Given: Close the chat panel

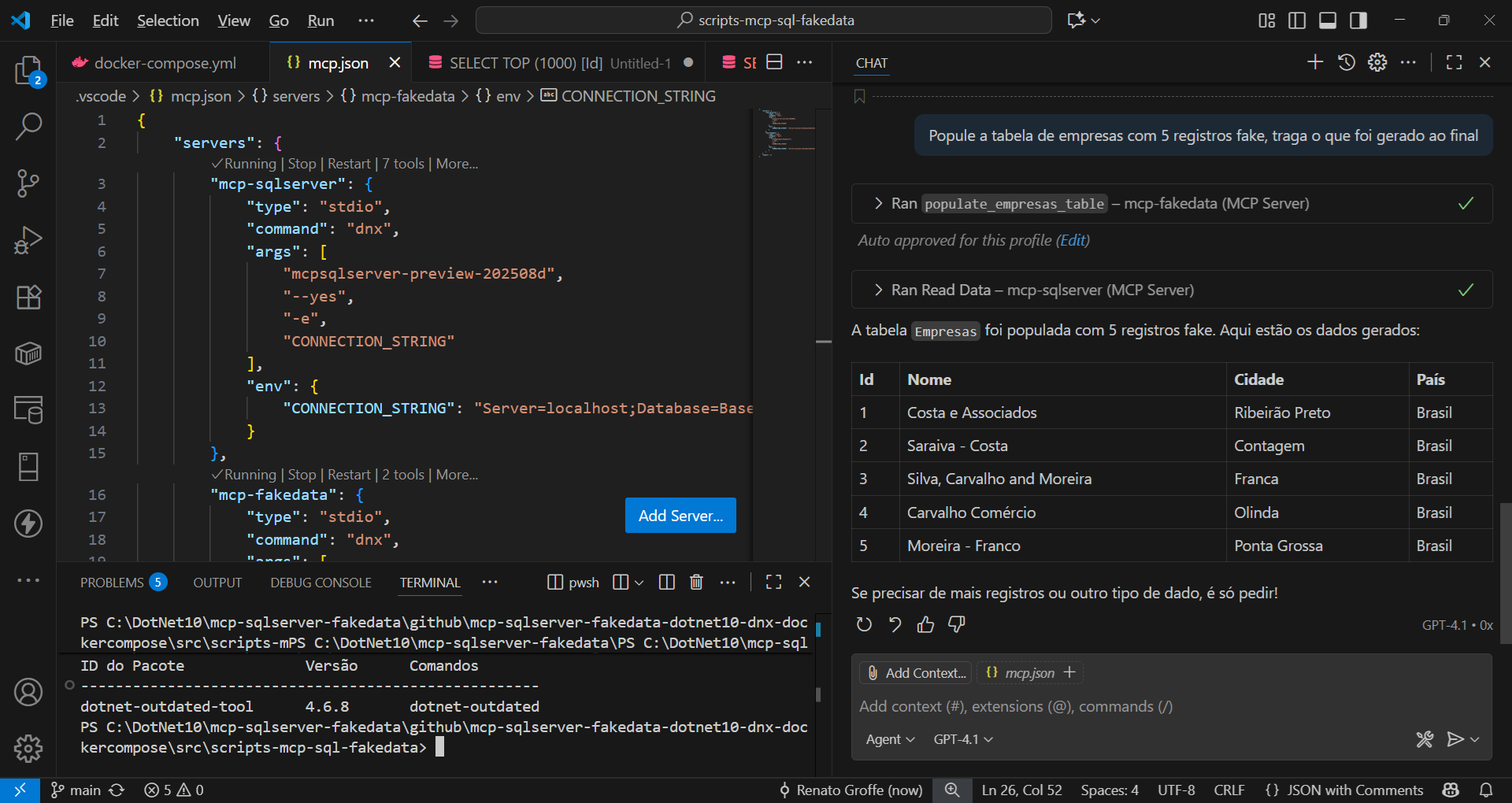Looking at the screenshot, I should pos(1485,62).
